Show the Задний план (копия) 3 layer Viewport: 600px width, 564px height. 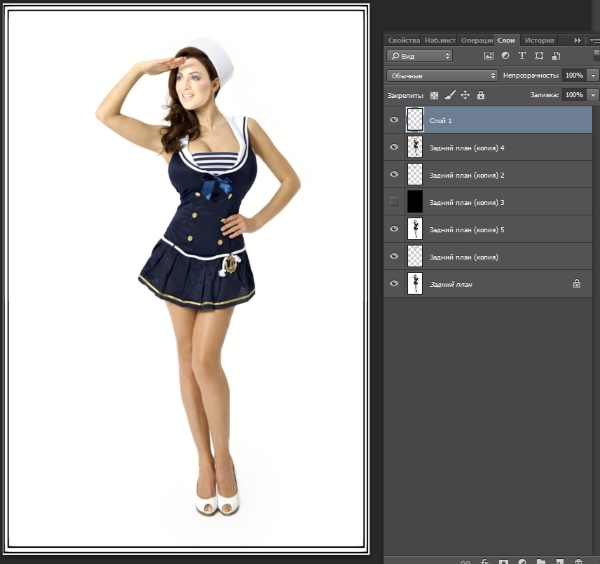point(394,202)
